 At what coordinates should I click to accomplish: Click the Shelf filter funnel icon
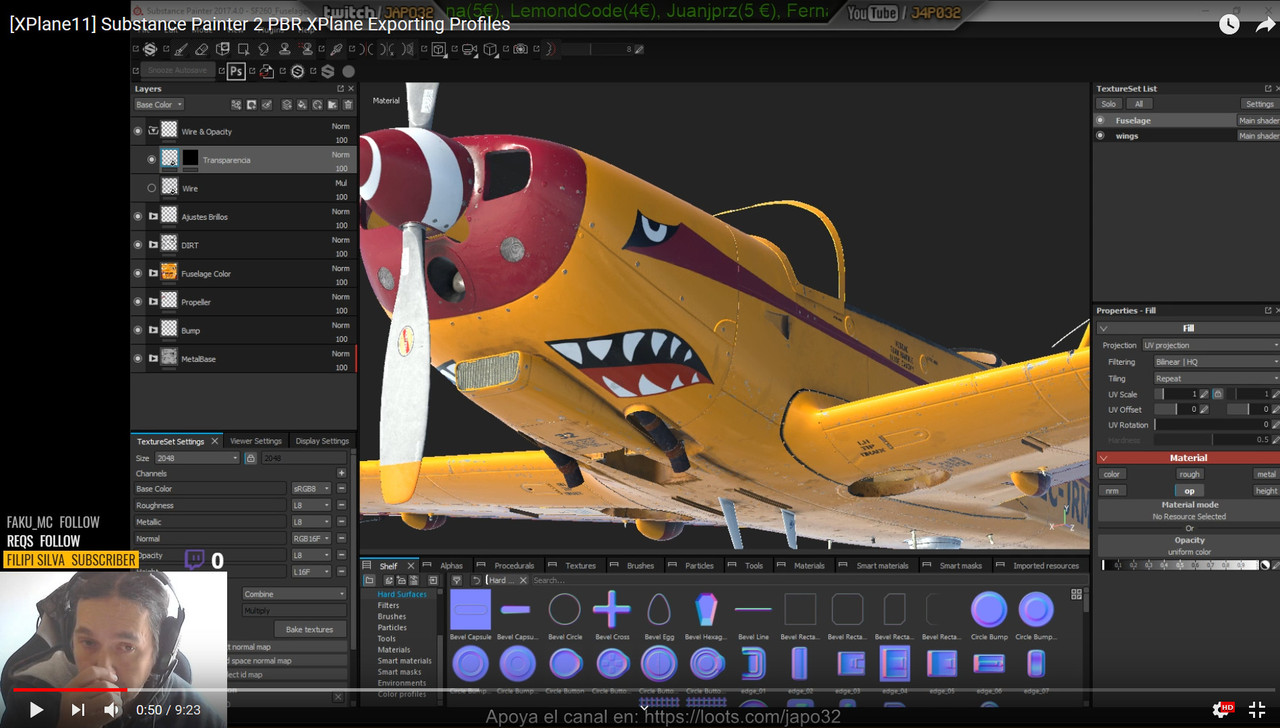[457, 580]
